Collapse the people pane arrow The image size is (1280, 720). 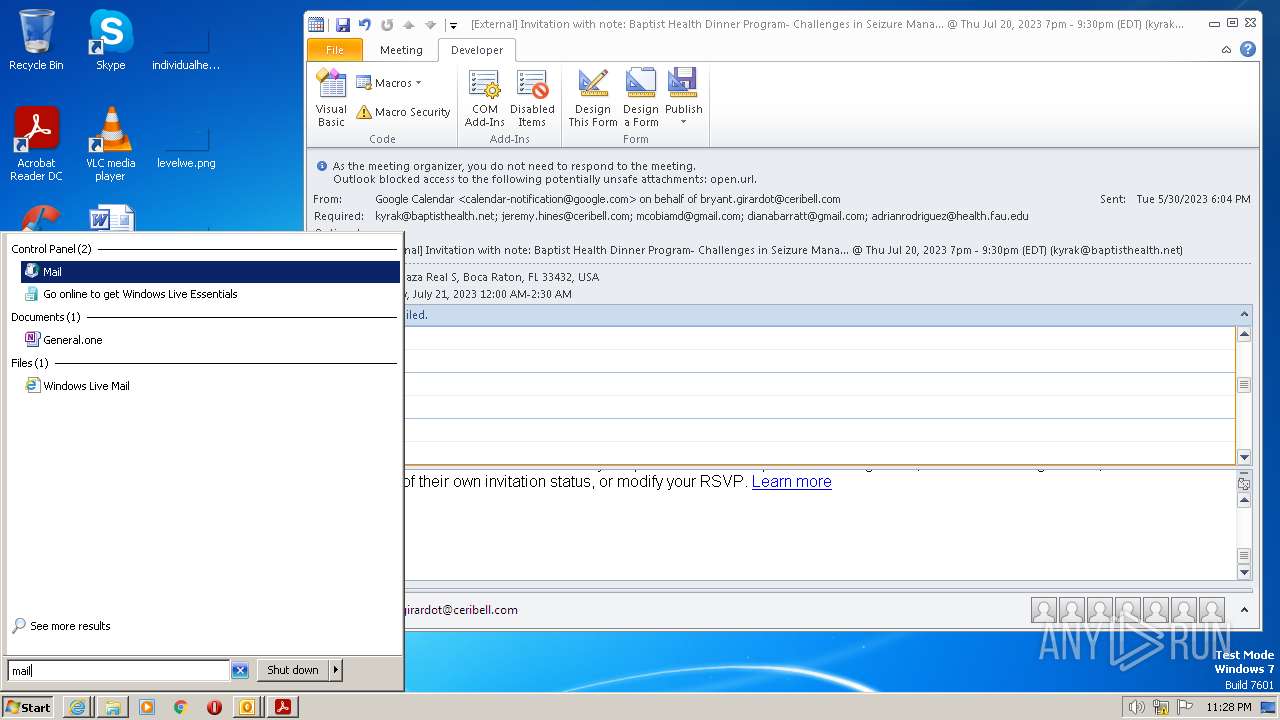1244,610
